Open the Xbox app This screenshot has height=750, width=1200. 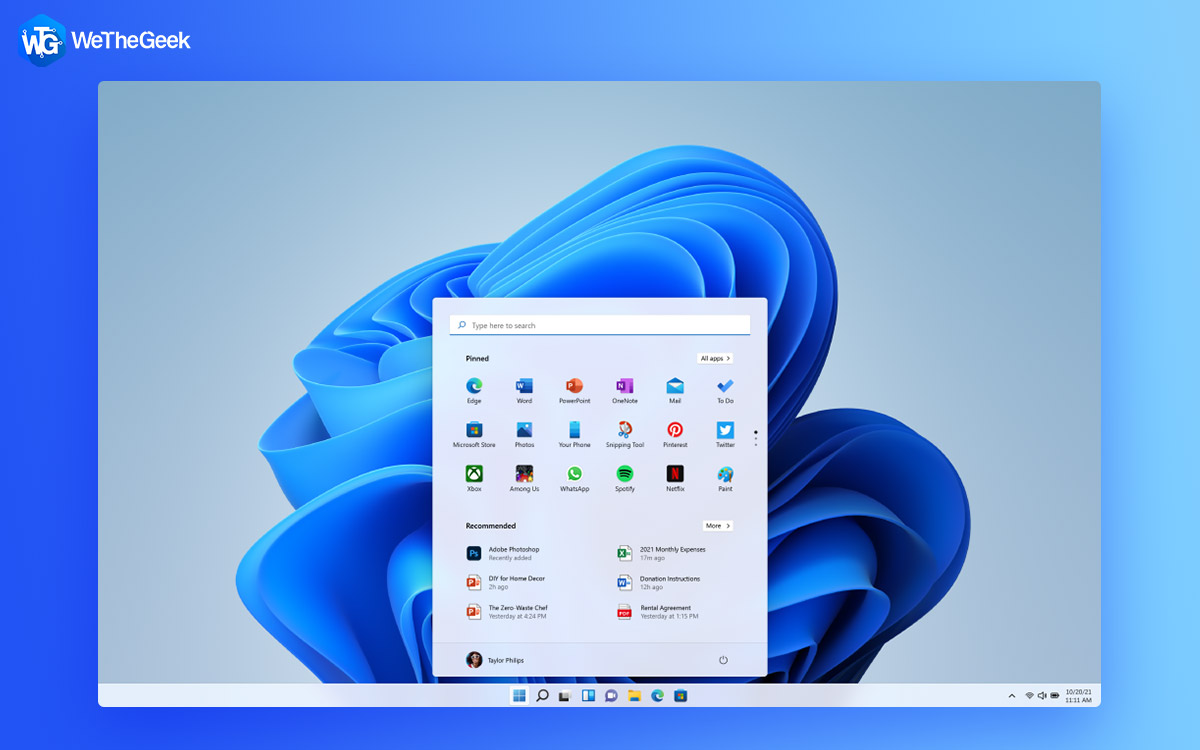(x=474, y=478)
